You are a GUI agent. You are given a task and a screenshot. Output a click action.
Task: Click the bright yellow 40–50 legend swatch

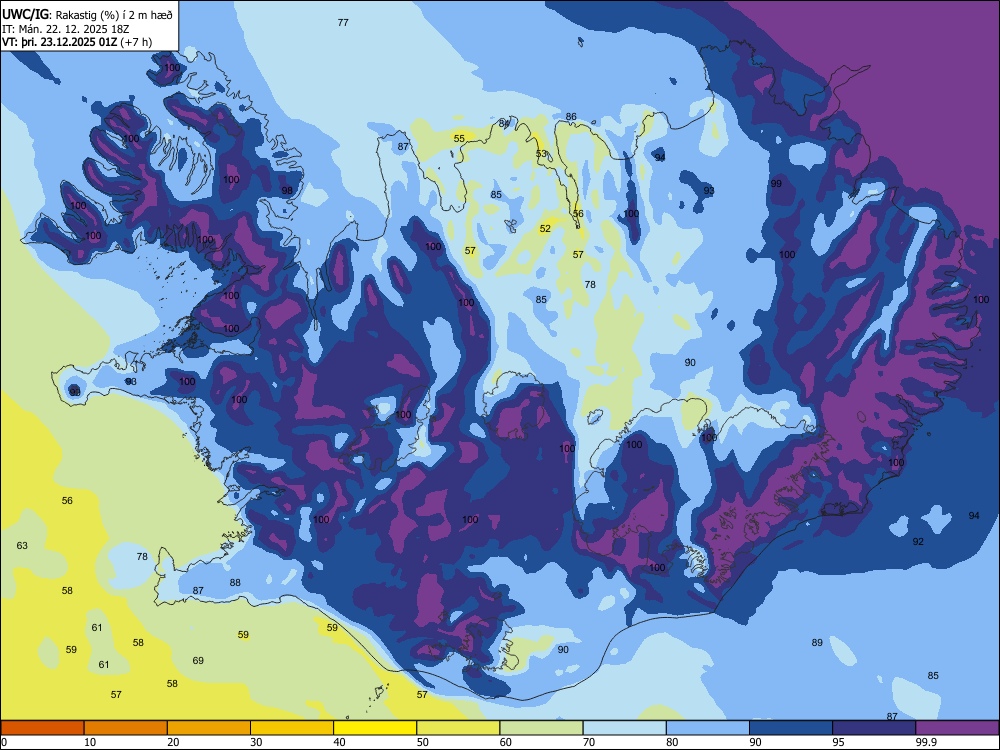375,728
